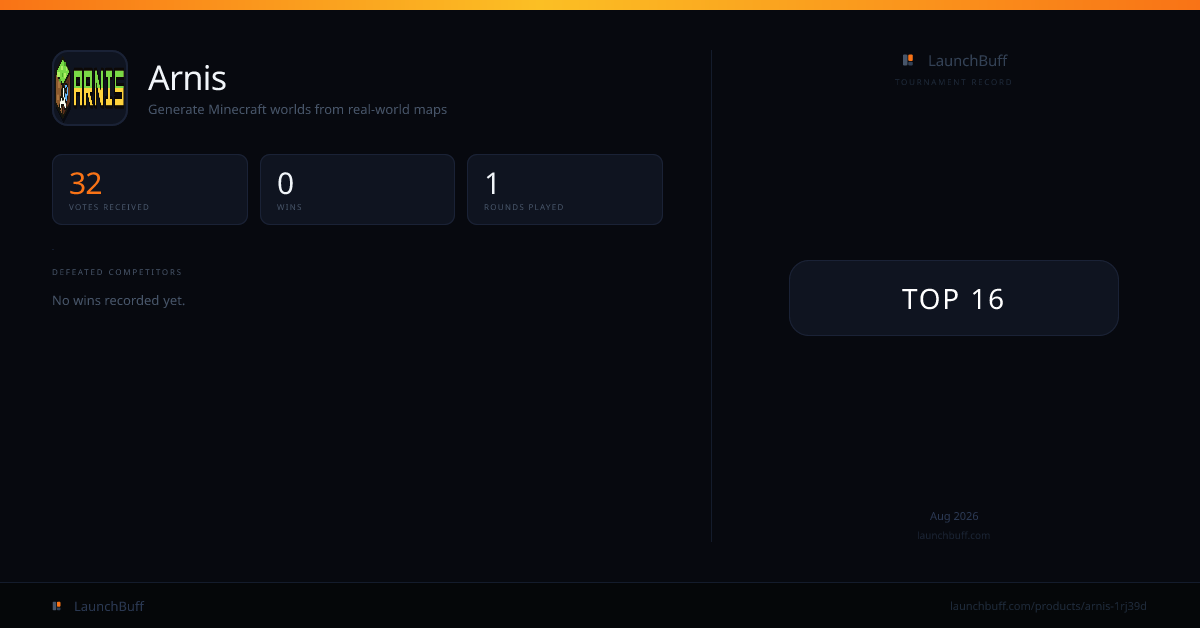This screenshot has height=628, width=1200.
Task: Open the launchbuff.com/products/arnis-1rj39d link
Action: coord(1048,606)
